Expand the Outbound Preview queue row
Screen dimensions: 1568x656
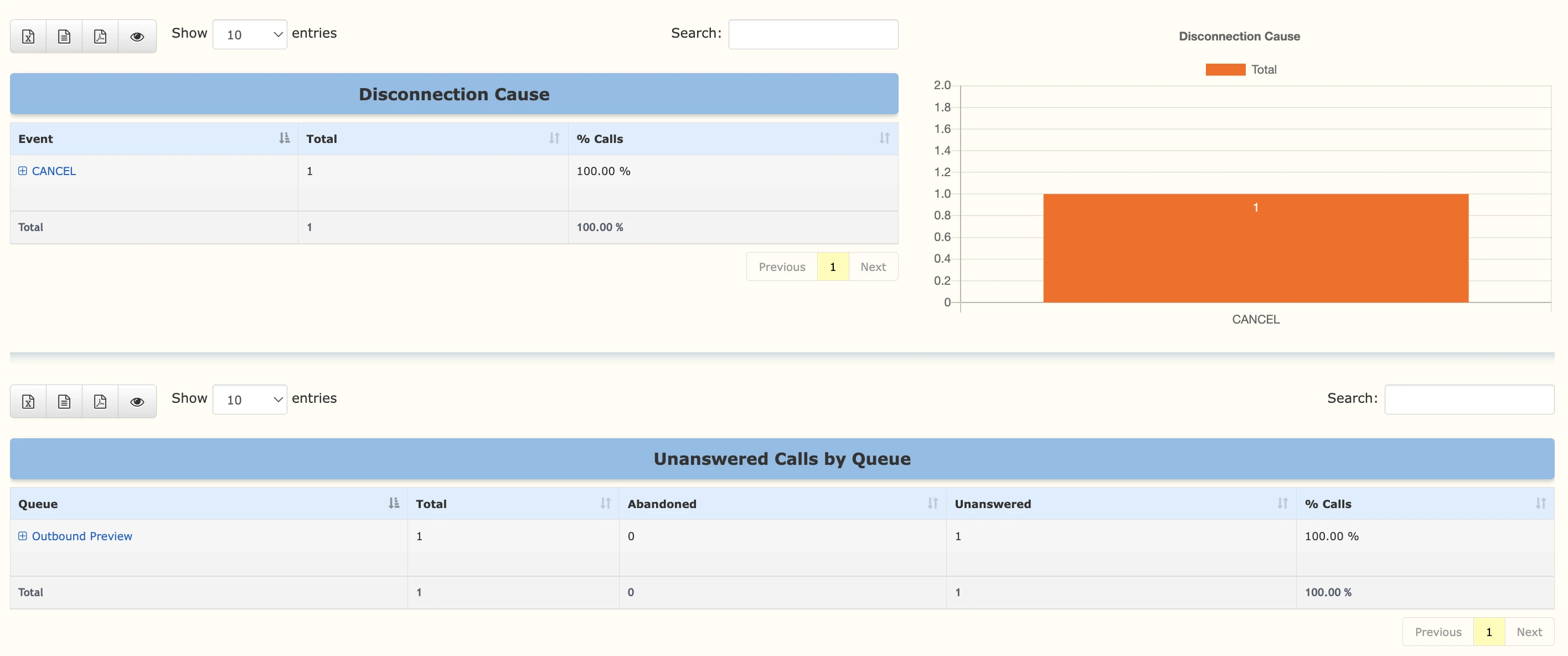[x=23, y=536]
